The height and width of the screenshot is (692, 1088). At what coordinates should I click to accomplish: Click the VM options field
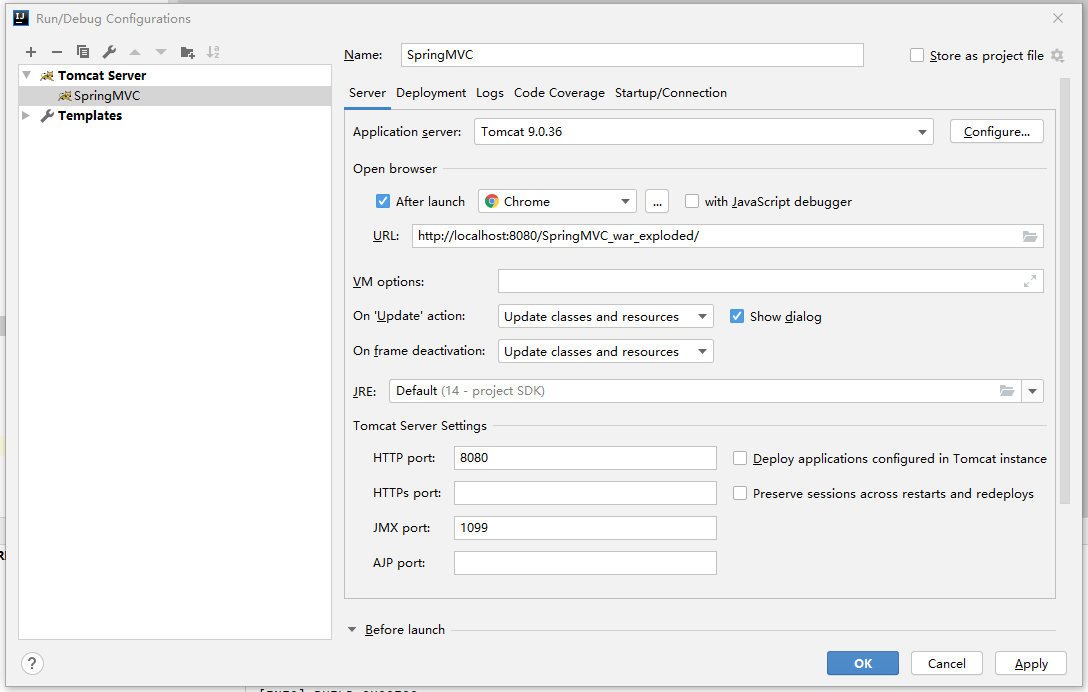point(770,281)
